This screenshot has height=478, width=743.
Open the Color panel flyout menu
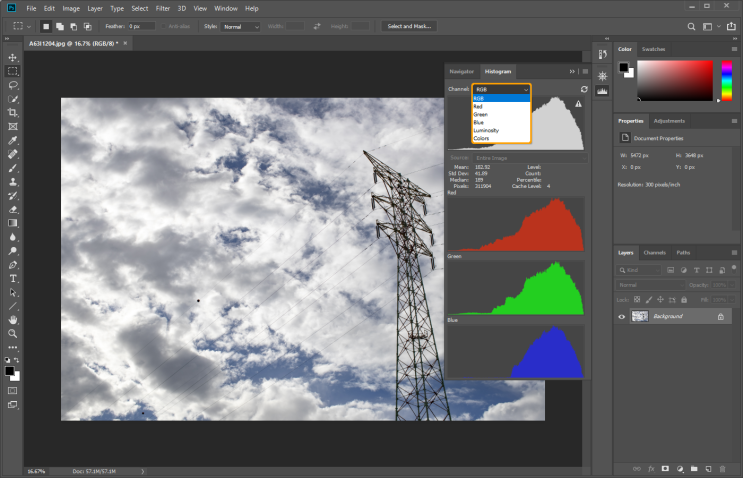[734, 49]
